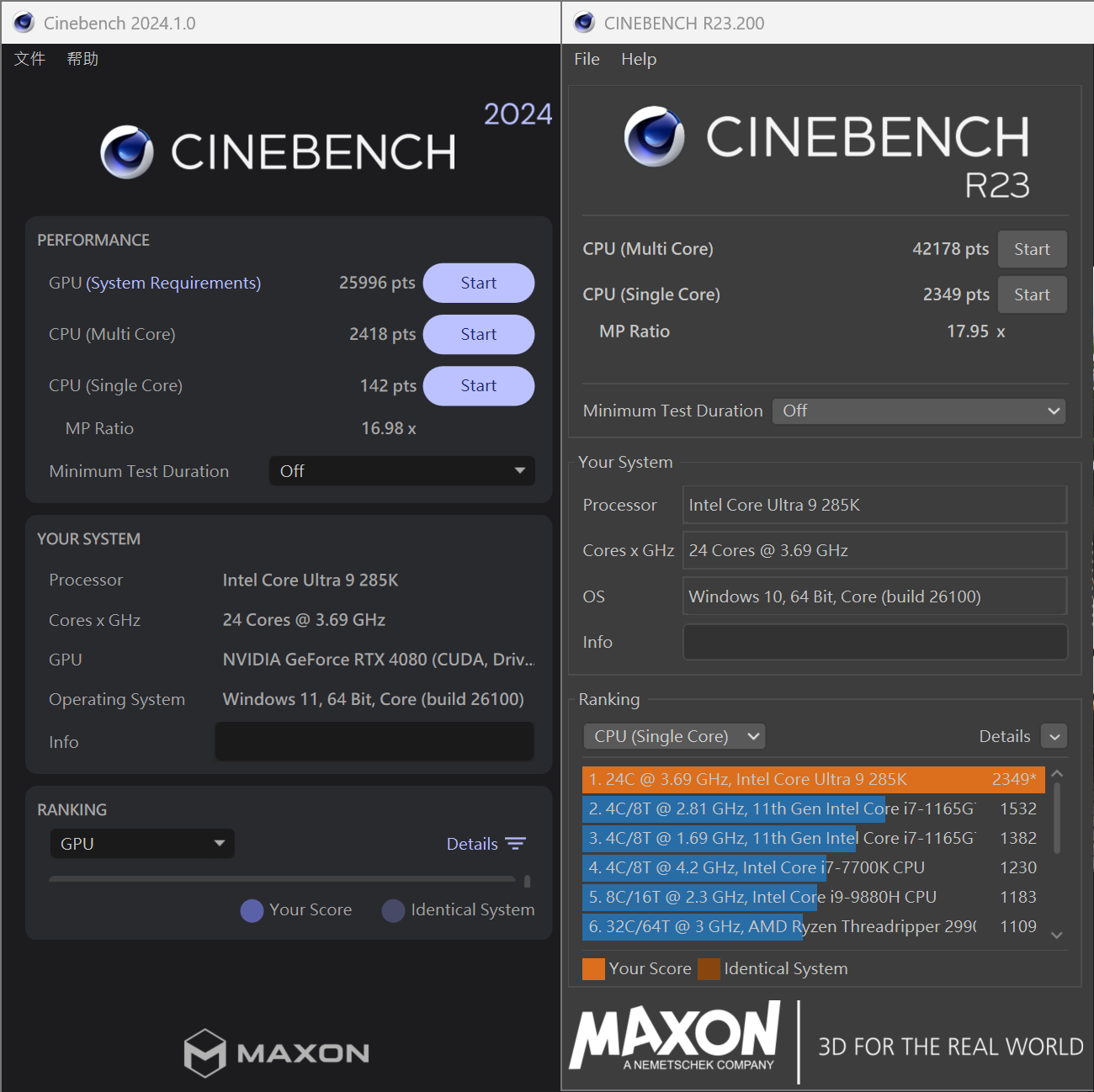
Task: Select rank 4 Intel Core i7-7700K row
Action: 813,867
